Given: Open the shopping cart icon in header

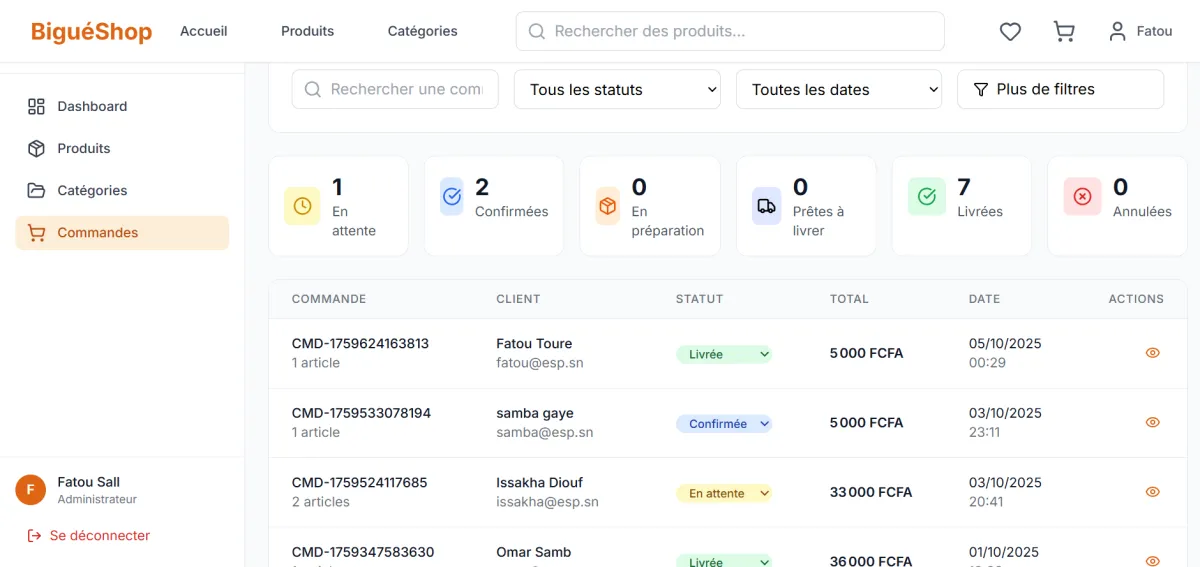Looking at the screenshot, I should click(1064, 32).
